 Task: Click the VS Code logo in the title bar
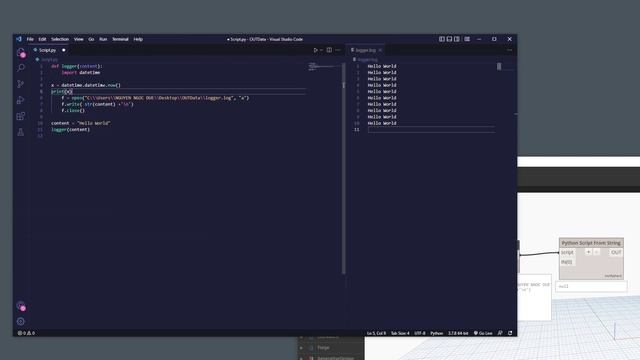[x=19, y=39]
